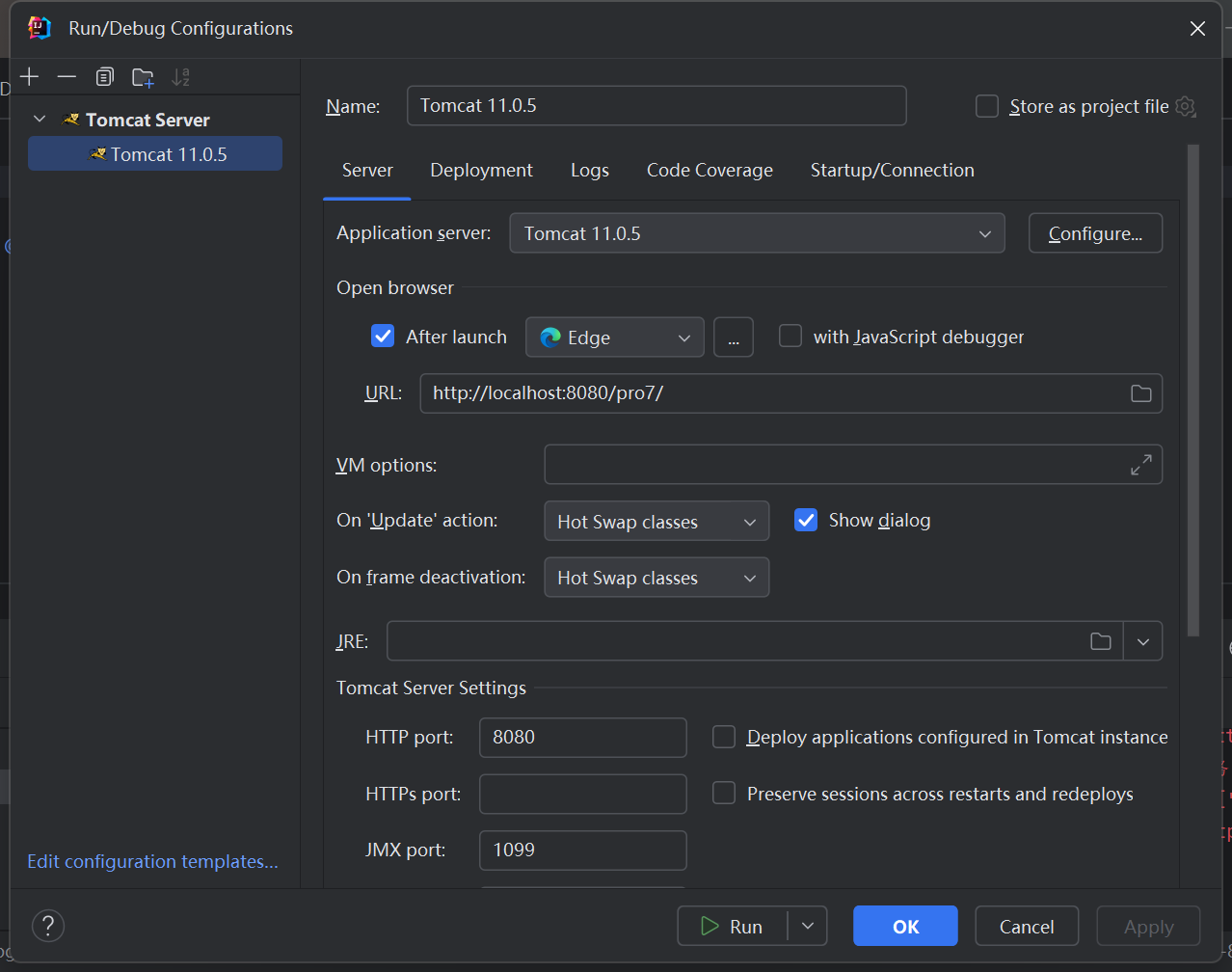Open the Edge browser dropdown
The width and height of the screenshot is (1232, 972).
pos(615,337)
